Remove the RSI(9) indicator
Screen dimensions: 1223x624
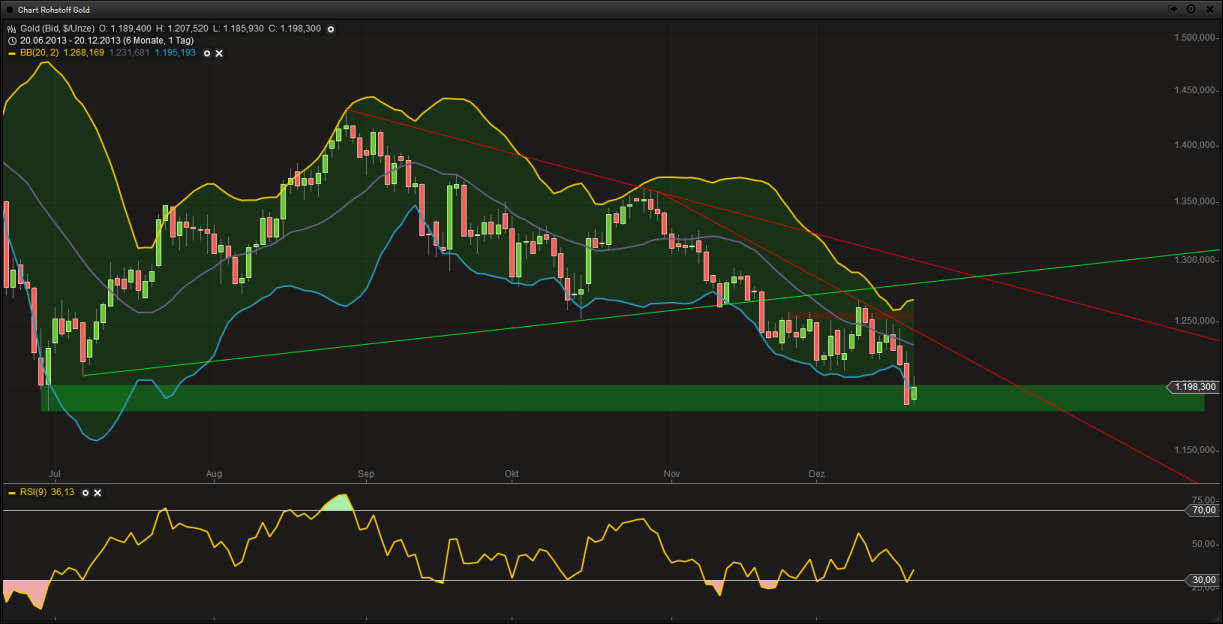98,493
